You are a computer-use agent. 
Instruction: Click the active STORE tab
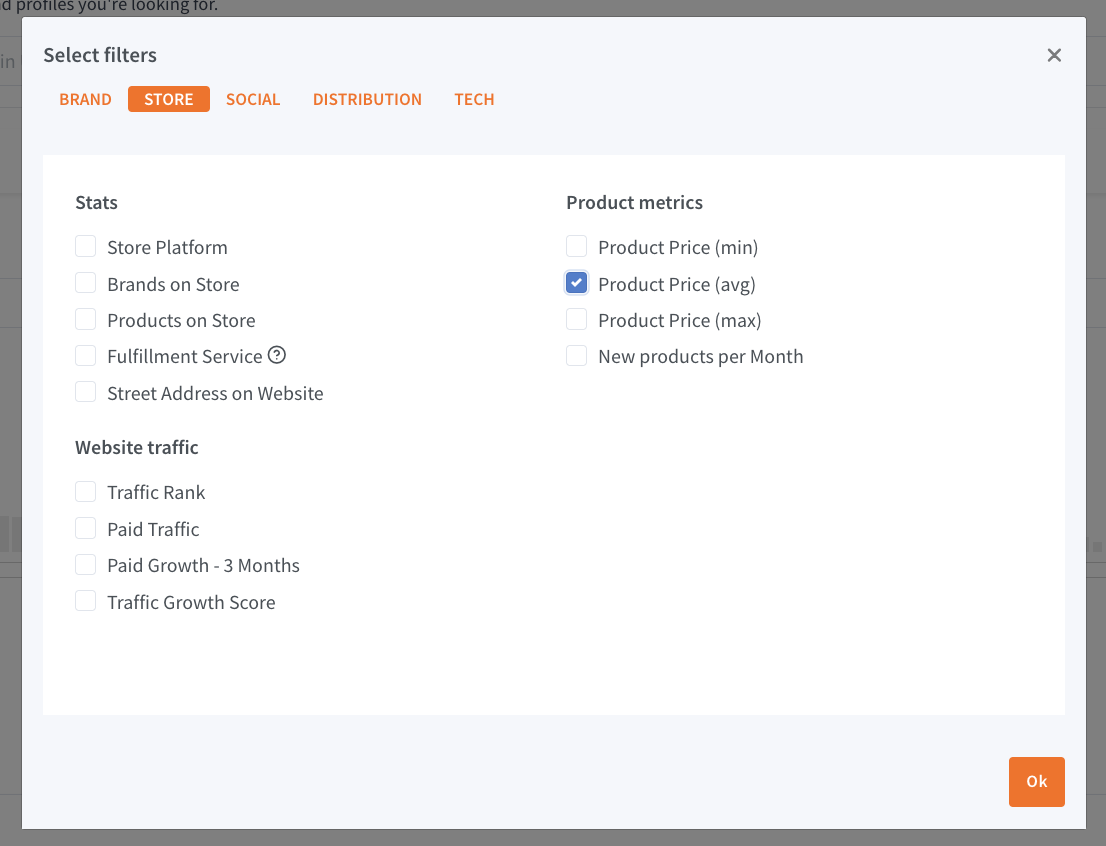click(169, 99)
